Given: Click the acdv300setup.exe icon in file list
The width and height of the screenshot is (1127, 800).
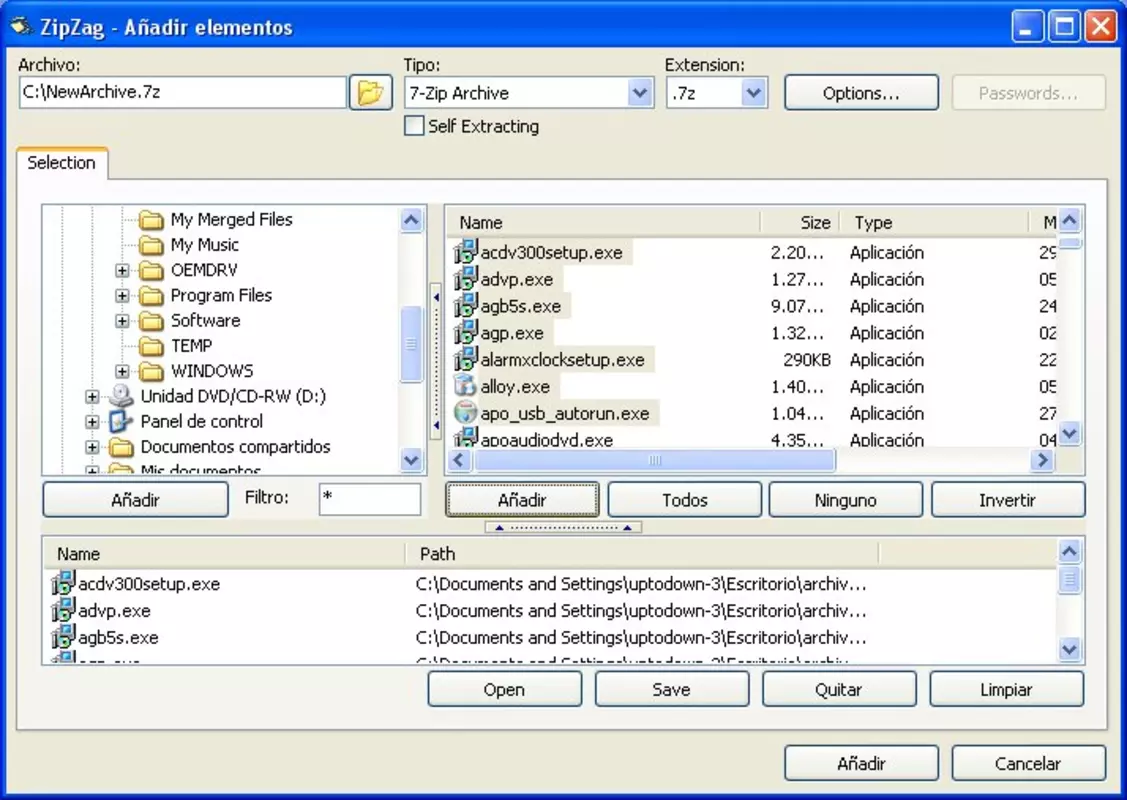Looking at the screenshot, I should click(466, 252).
